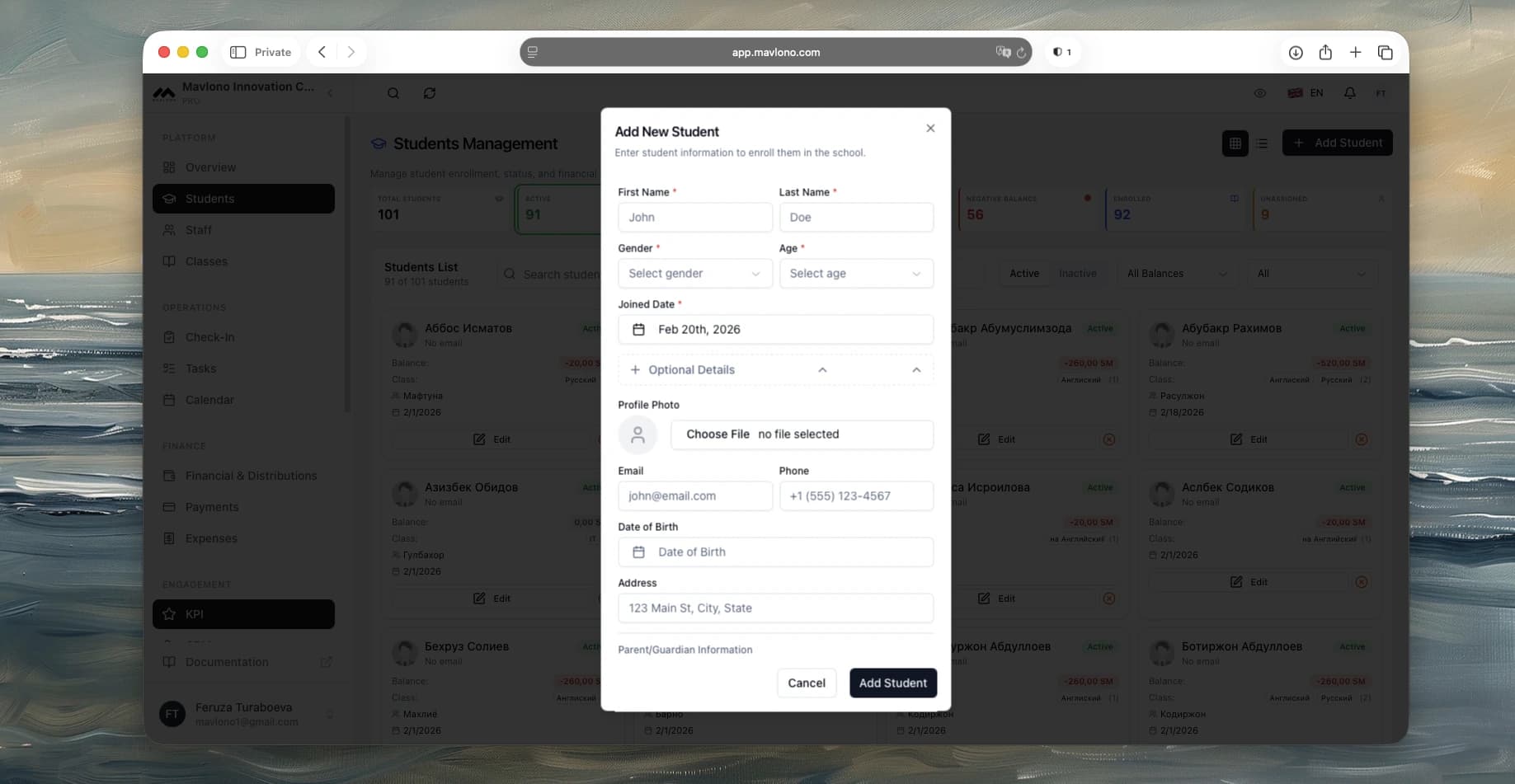Go to Staff in the sidebar
This screenshot has height=784, width=1515.
click(198, 230)
